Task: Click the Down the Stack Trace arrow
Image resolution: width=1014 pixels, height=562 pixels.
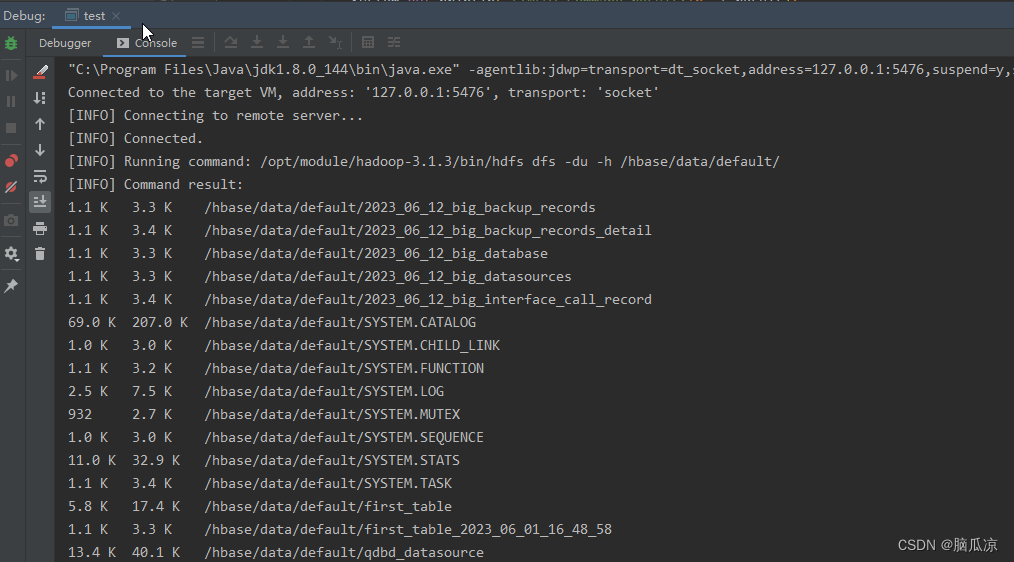Action: tap(40, 150)
